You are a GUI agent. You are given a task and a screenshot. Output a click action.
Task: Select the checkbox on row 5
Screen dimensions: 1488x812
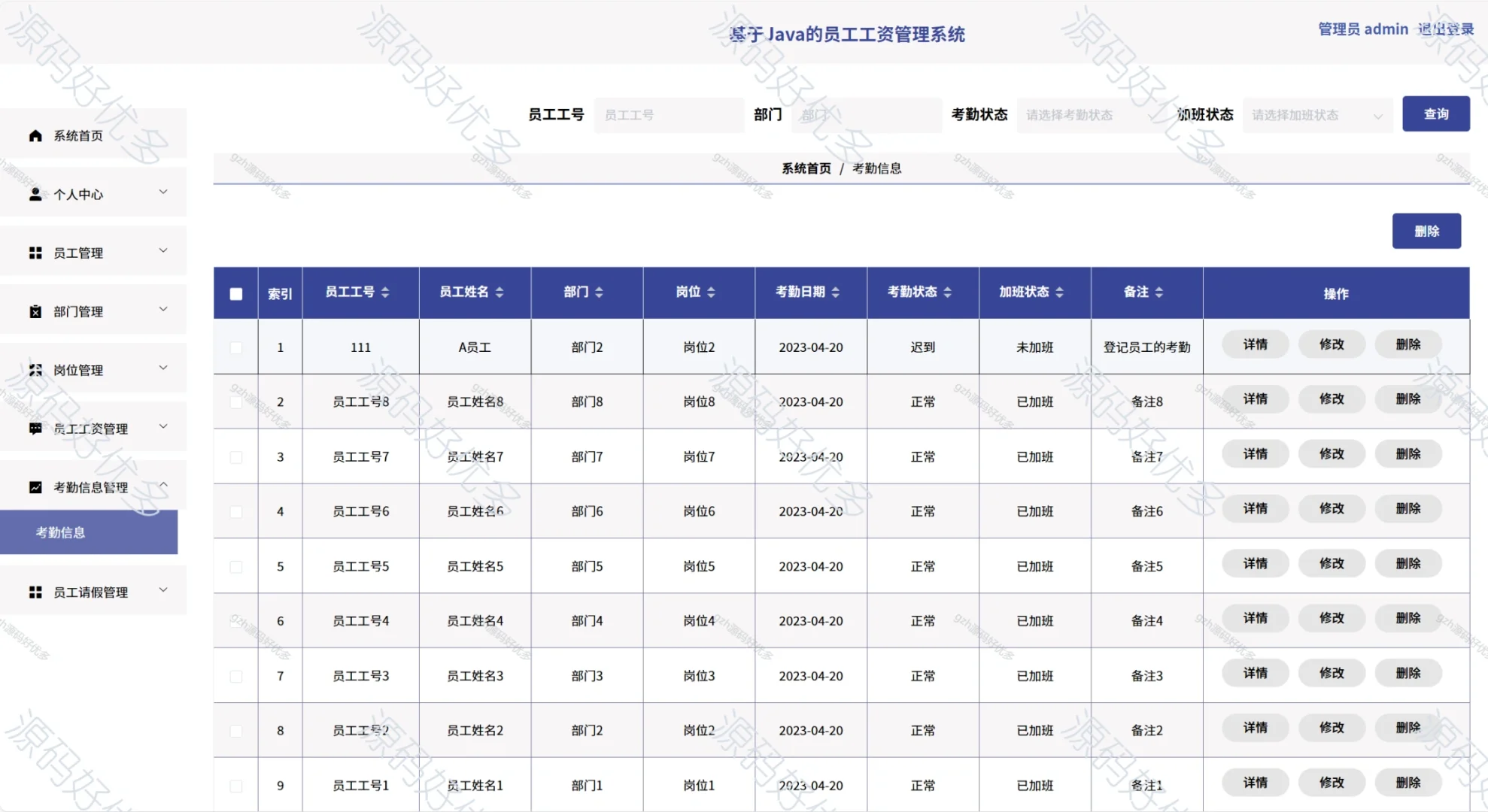coord(235,566)
